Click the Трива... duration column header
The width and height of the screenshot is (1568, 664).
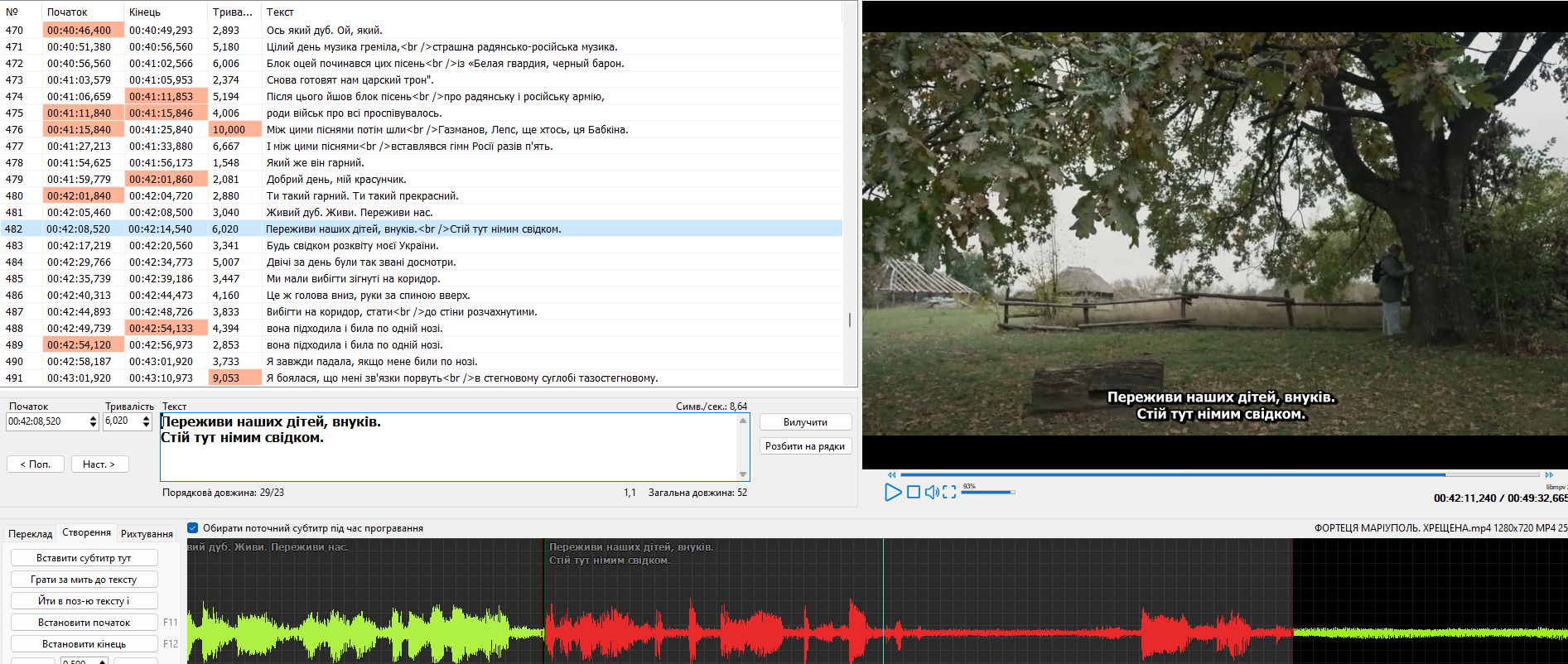tap(234, 12)
